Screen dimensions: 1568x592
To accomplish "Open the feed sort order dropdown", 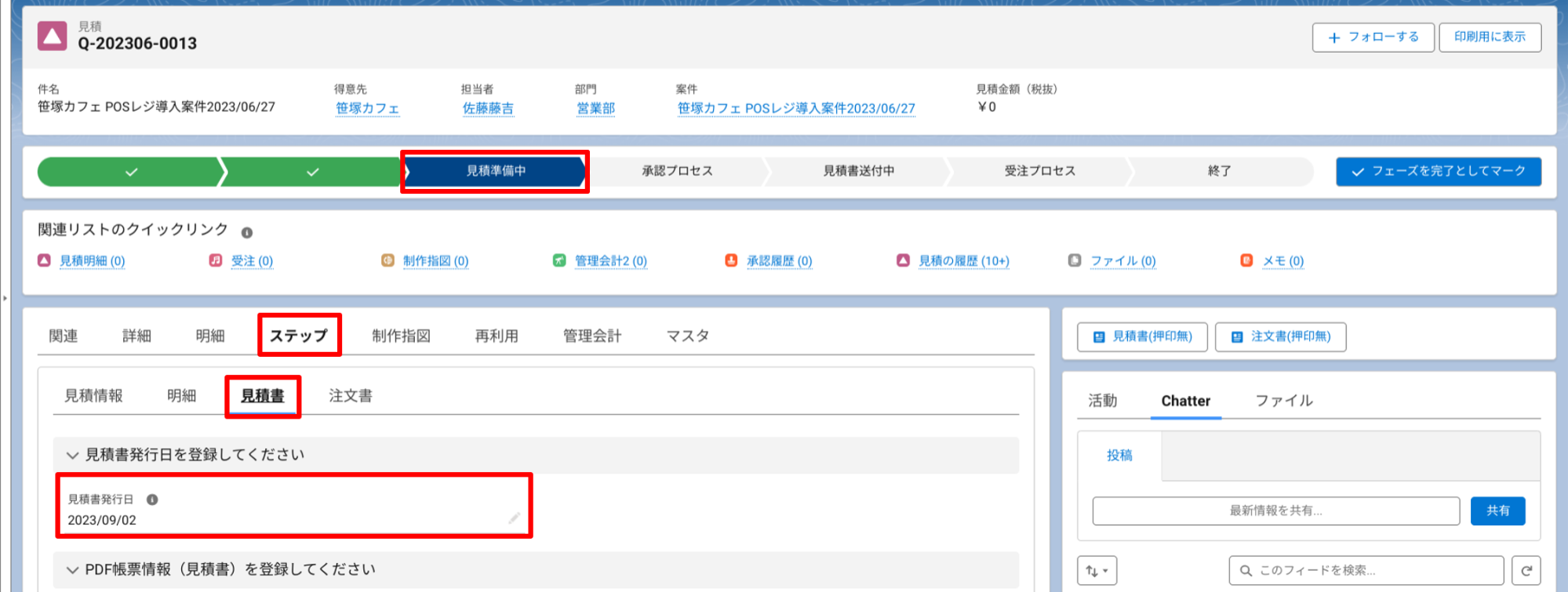I will [1097, 571].
